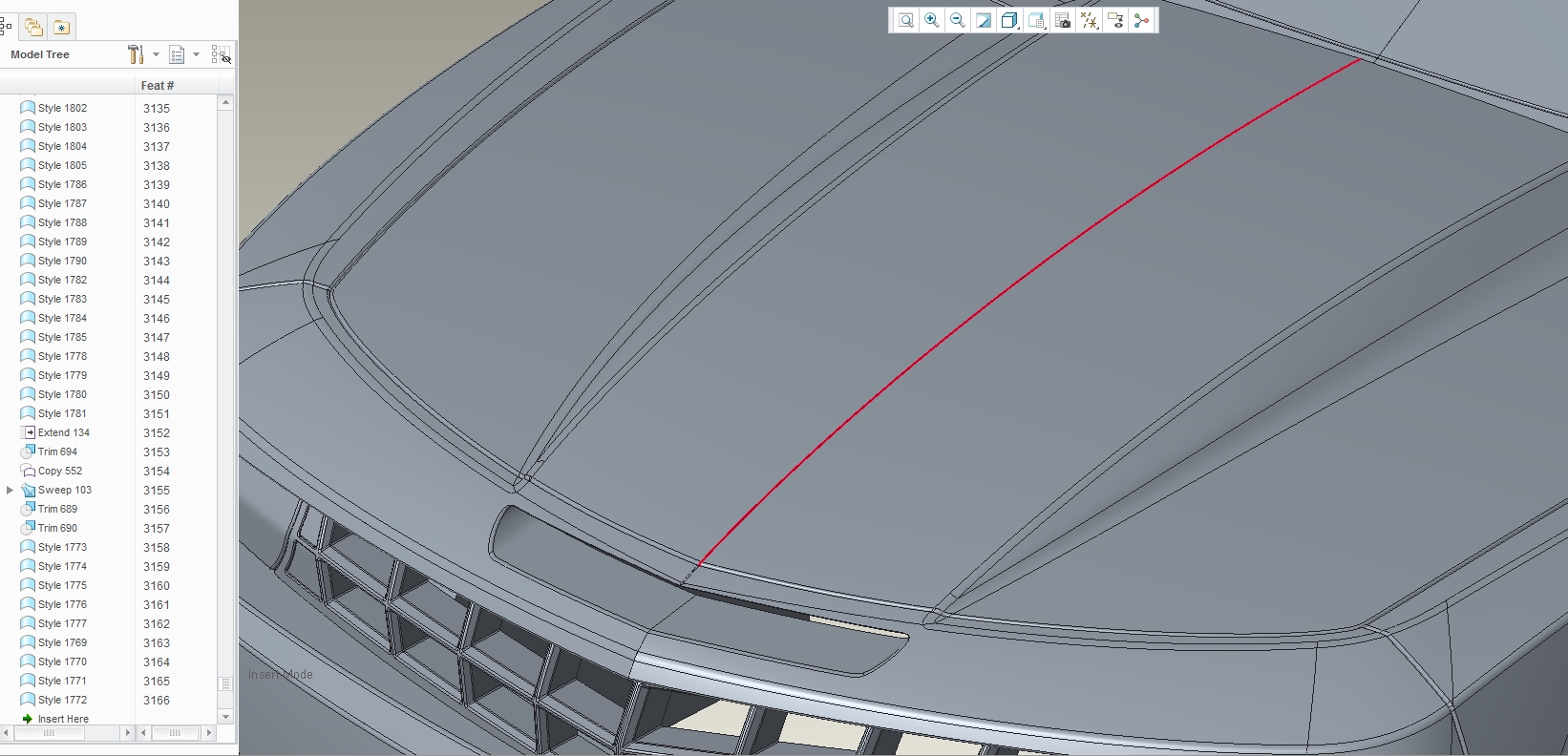Click the tree's vertical scrollbar down arrow
The height and width of the screenshot is (756, 1568).
click(225, 716)
